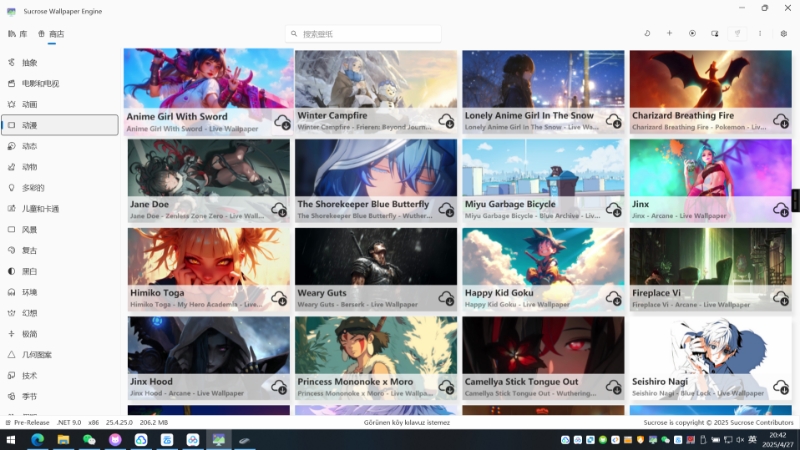Download the Jinx Hood wallpaper
Image resolution: width=800 pixels, height=450 pixels.
coord(279,387)
